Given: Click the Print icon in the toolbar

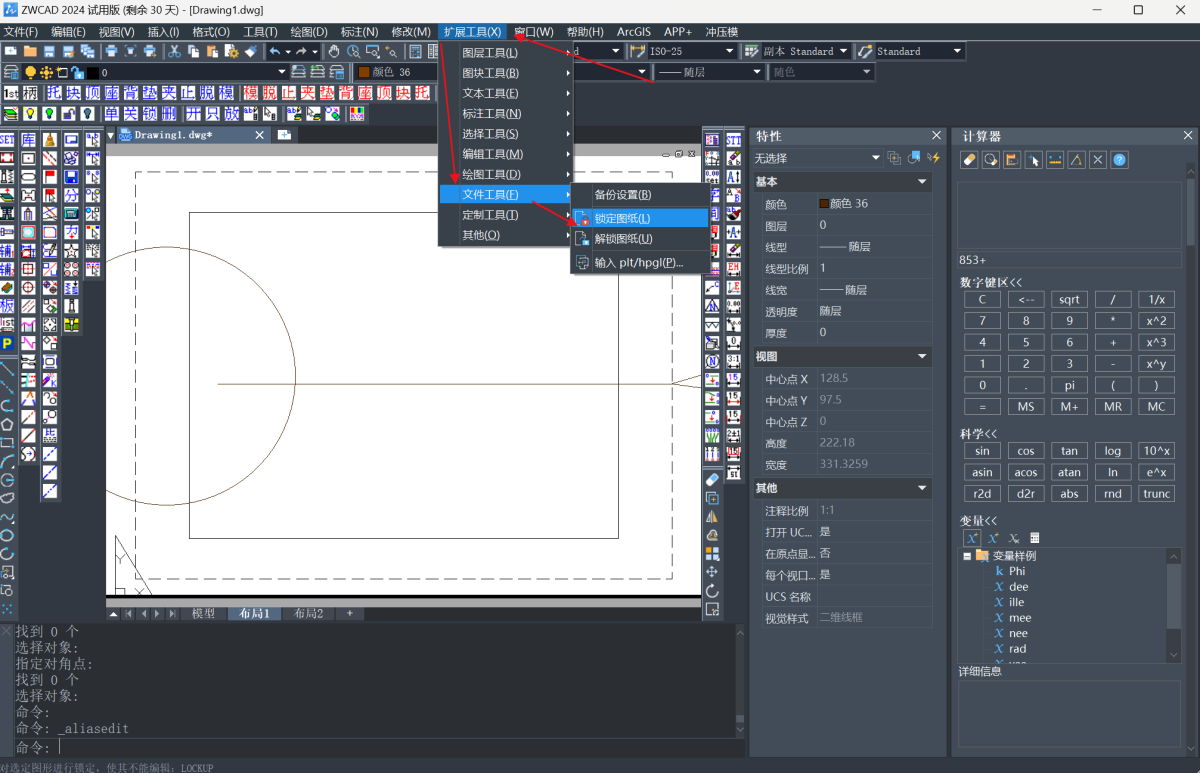Looking at the screenshot, I should (x=111, y=51).
